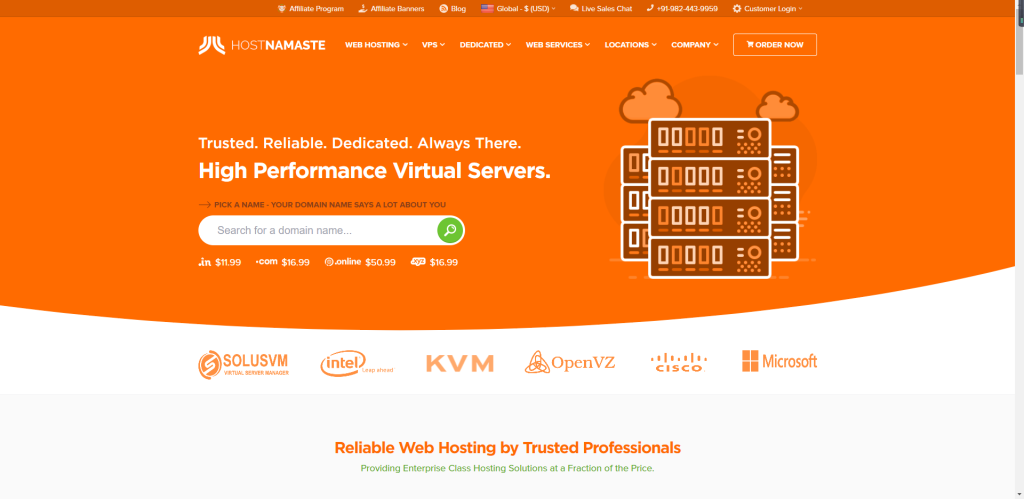1024x499 pixels.
Task: Open the Affiliate Program link
Action: click(316, 8)
